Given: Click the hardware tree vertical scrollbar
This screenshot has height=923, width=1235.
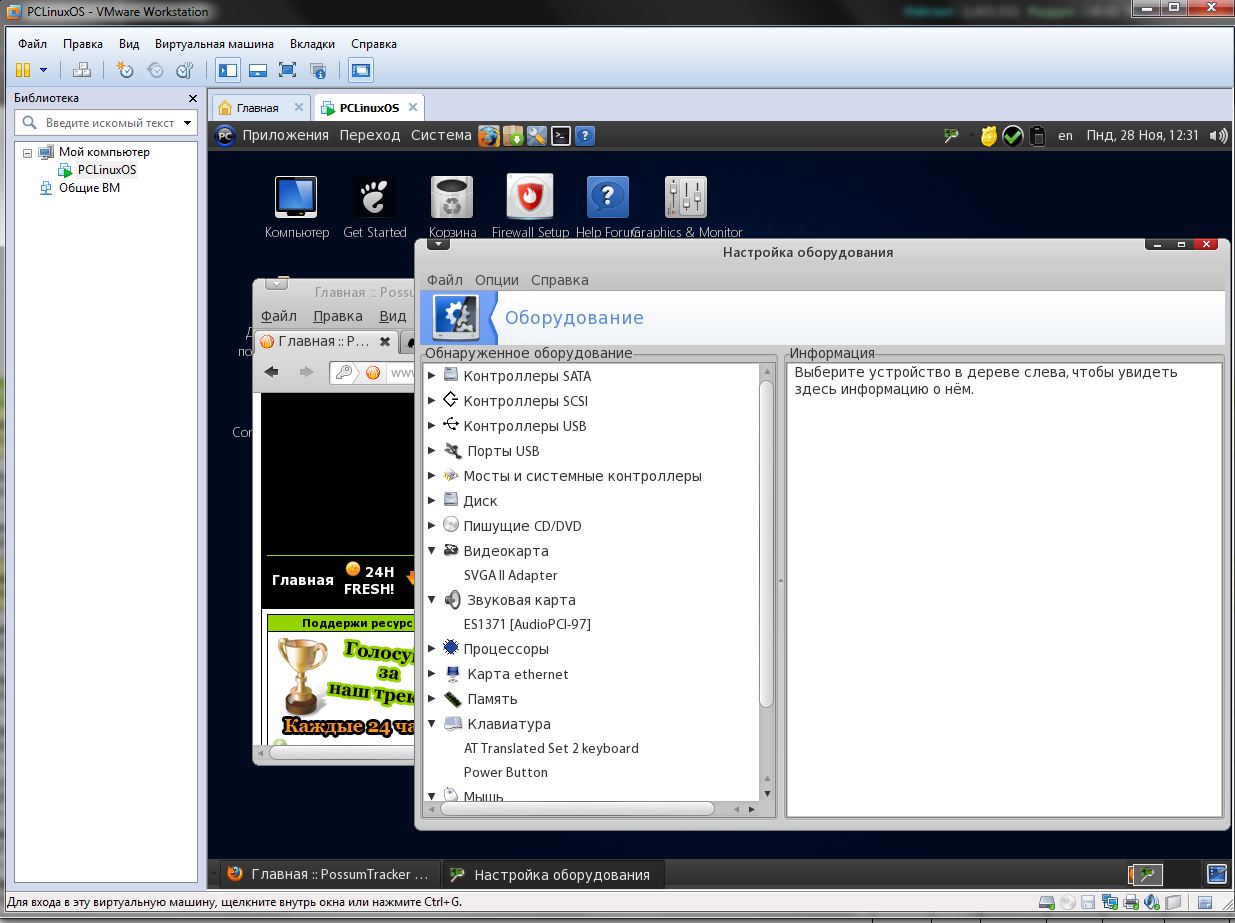Looking at the screenshot, I should click(767, 544).
